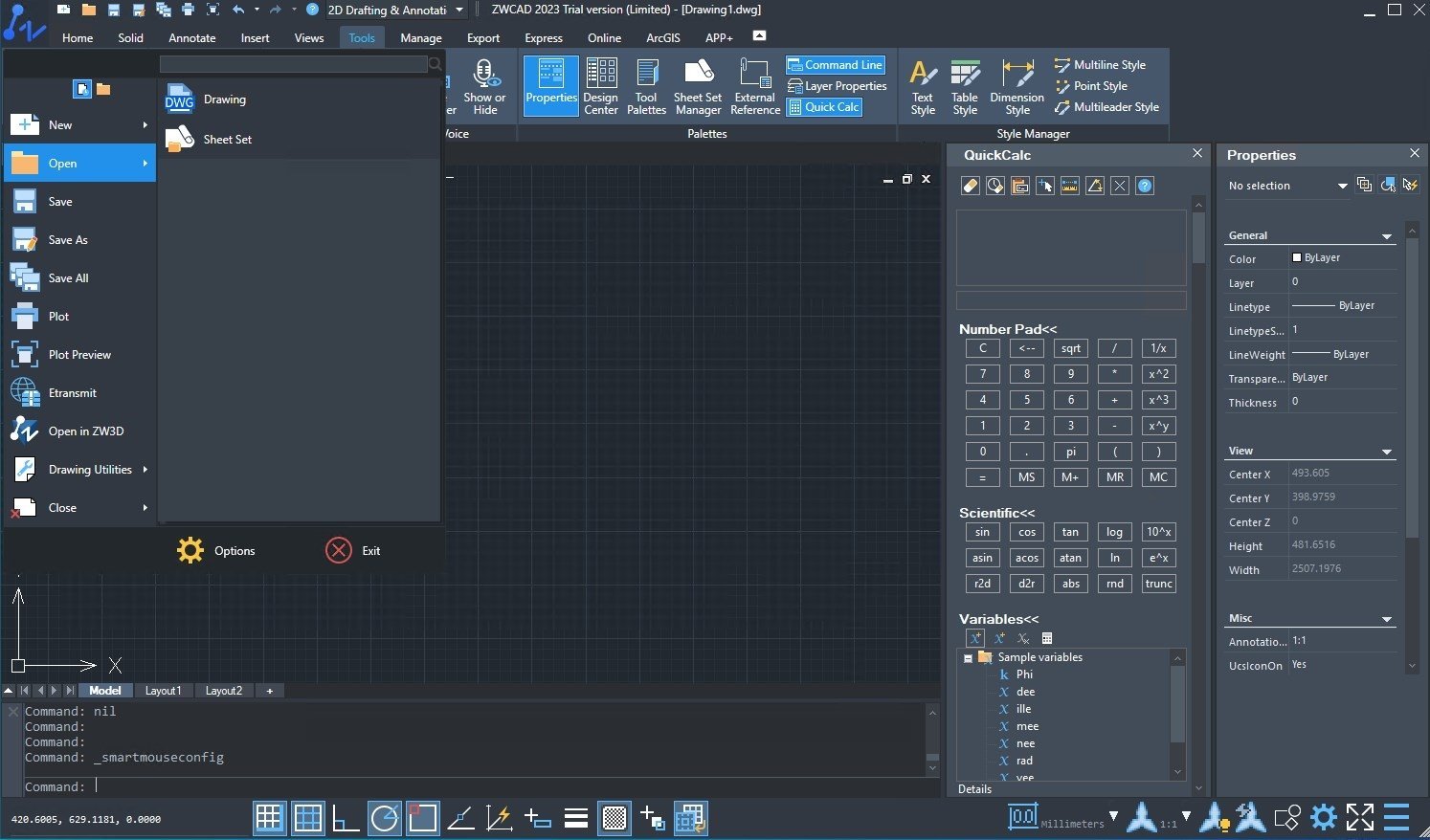Image resolution: width=1430 pixels, height=840 pixels.
Task: Click QuickCalc intersection of two lines icon
Action: pos(1120,186)
